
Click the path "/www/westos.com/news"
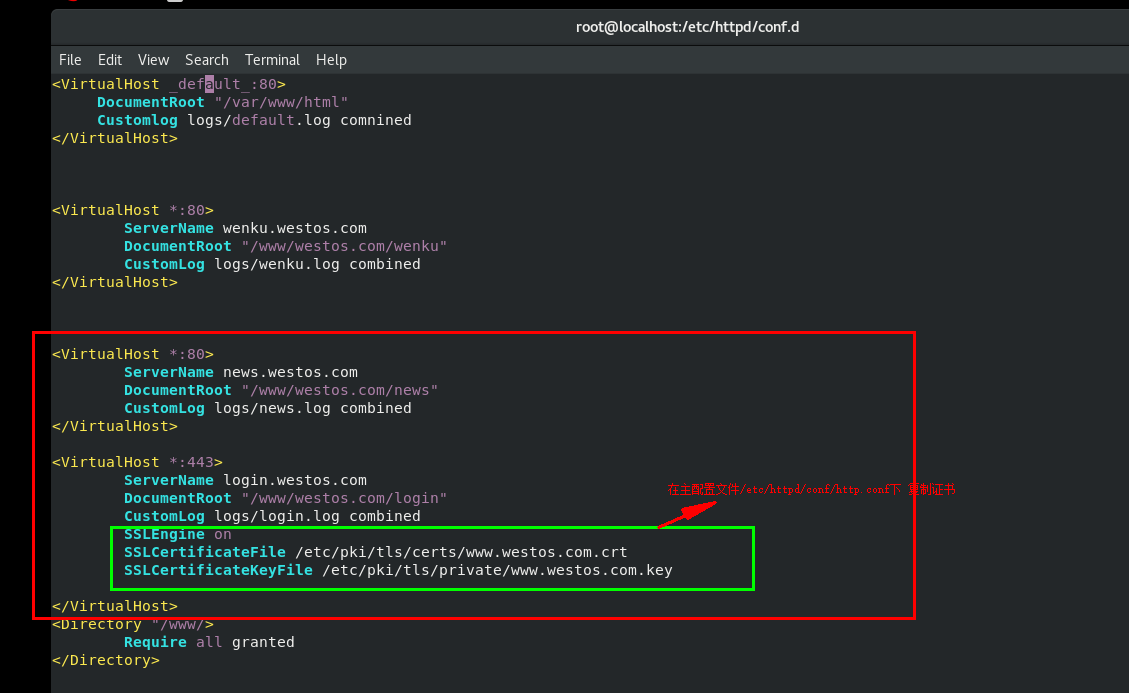[x=340, y=390]
